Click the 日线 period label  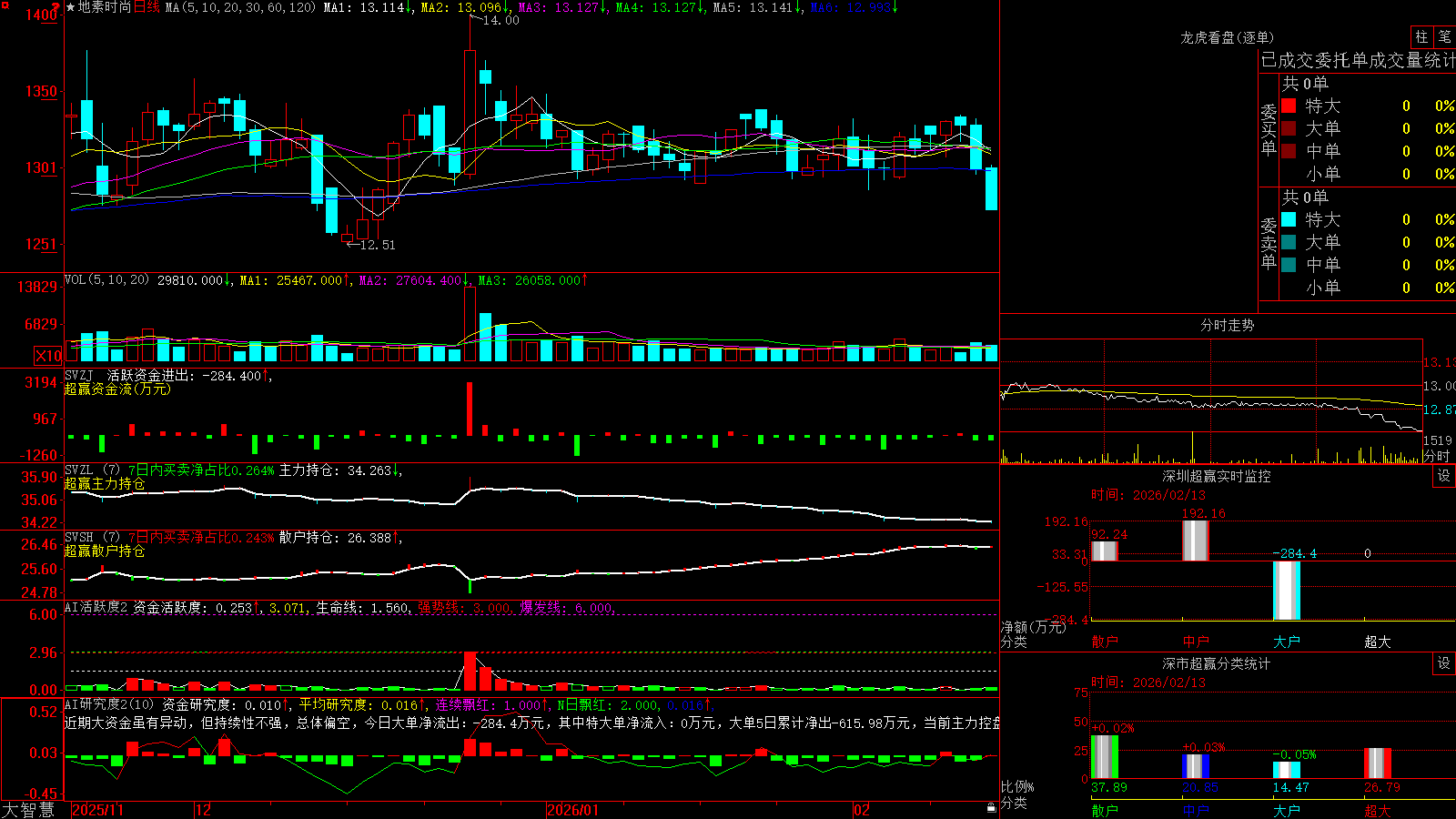pyautogui.click(x=147, y=7)
